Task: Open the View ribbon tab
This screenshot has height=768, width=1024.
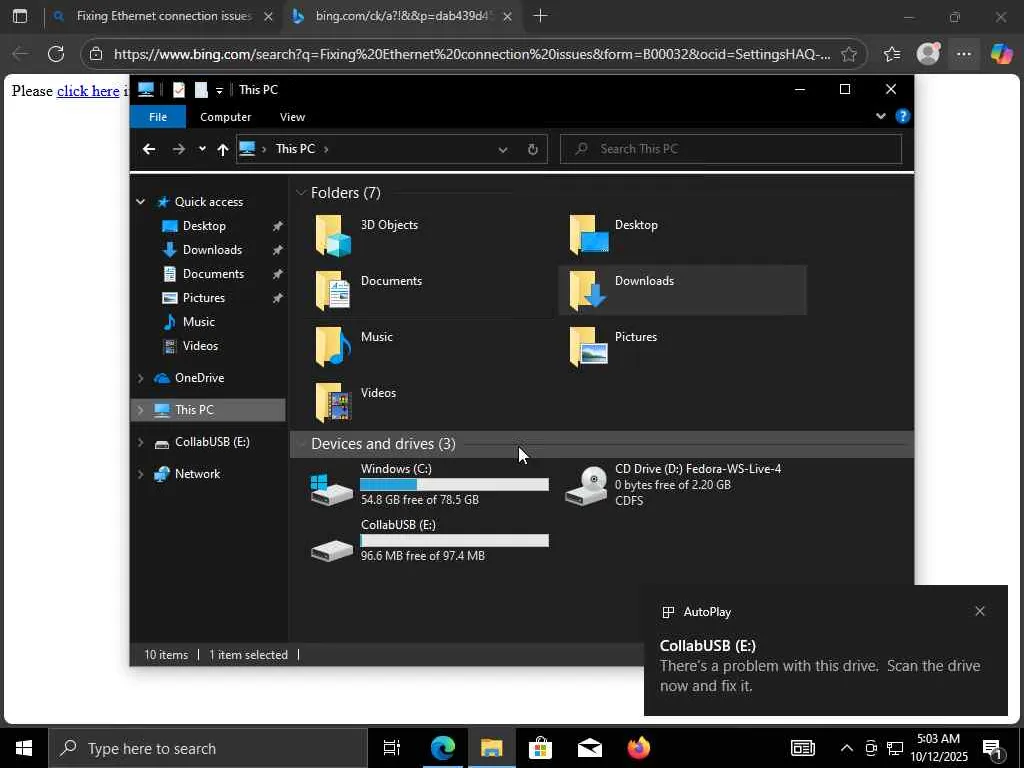Action: [292, 117]
